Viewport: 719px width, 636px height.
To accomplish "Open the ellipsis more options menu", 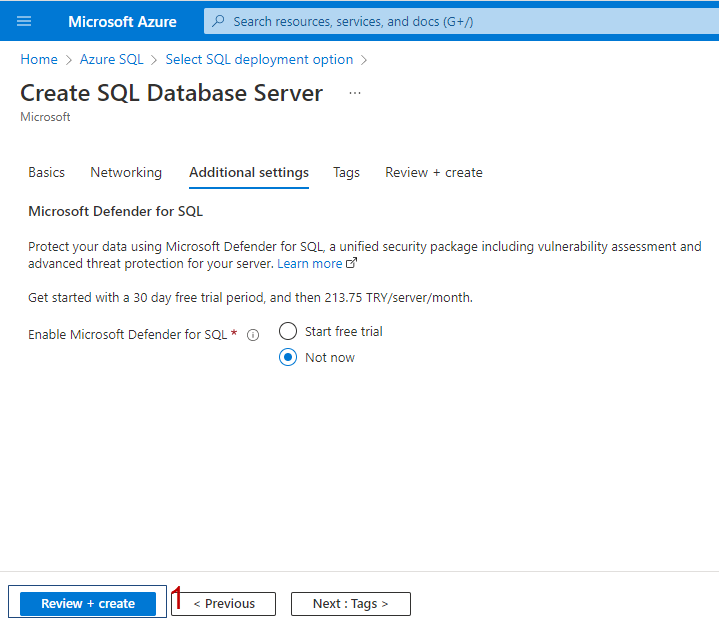I will pos(354,93).
